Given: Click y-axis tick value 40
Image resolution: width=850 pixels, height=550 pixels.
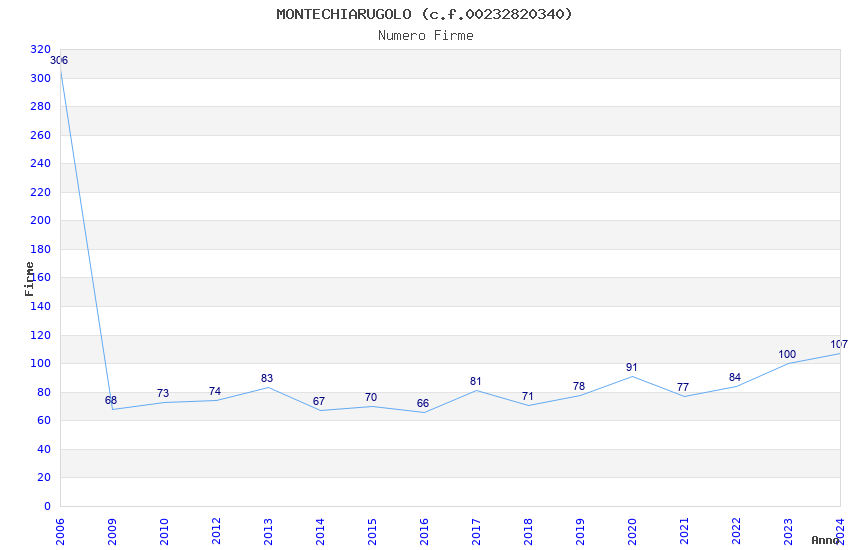Looking at the screenshot, I should [x=44, y=449].
